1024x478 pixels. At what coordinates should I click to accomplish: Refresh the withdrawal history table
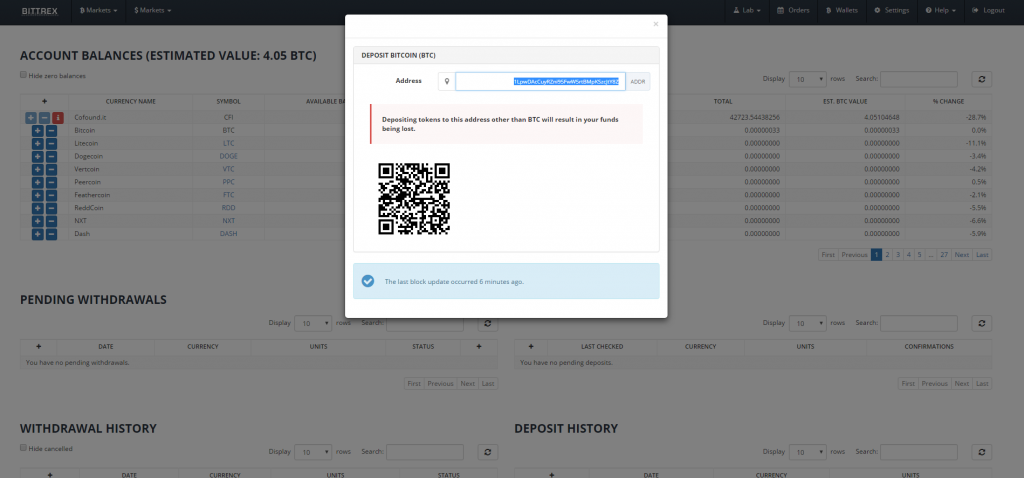[x=487, y=452]
